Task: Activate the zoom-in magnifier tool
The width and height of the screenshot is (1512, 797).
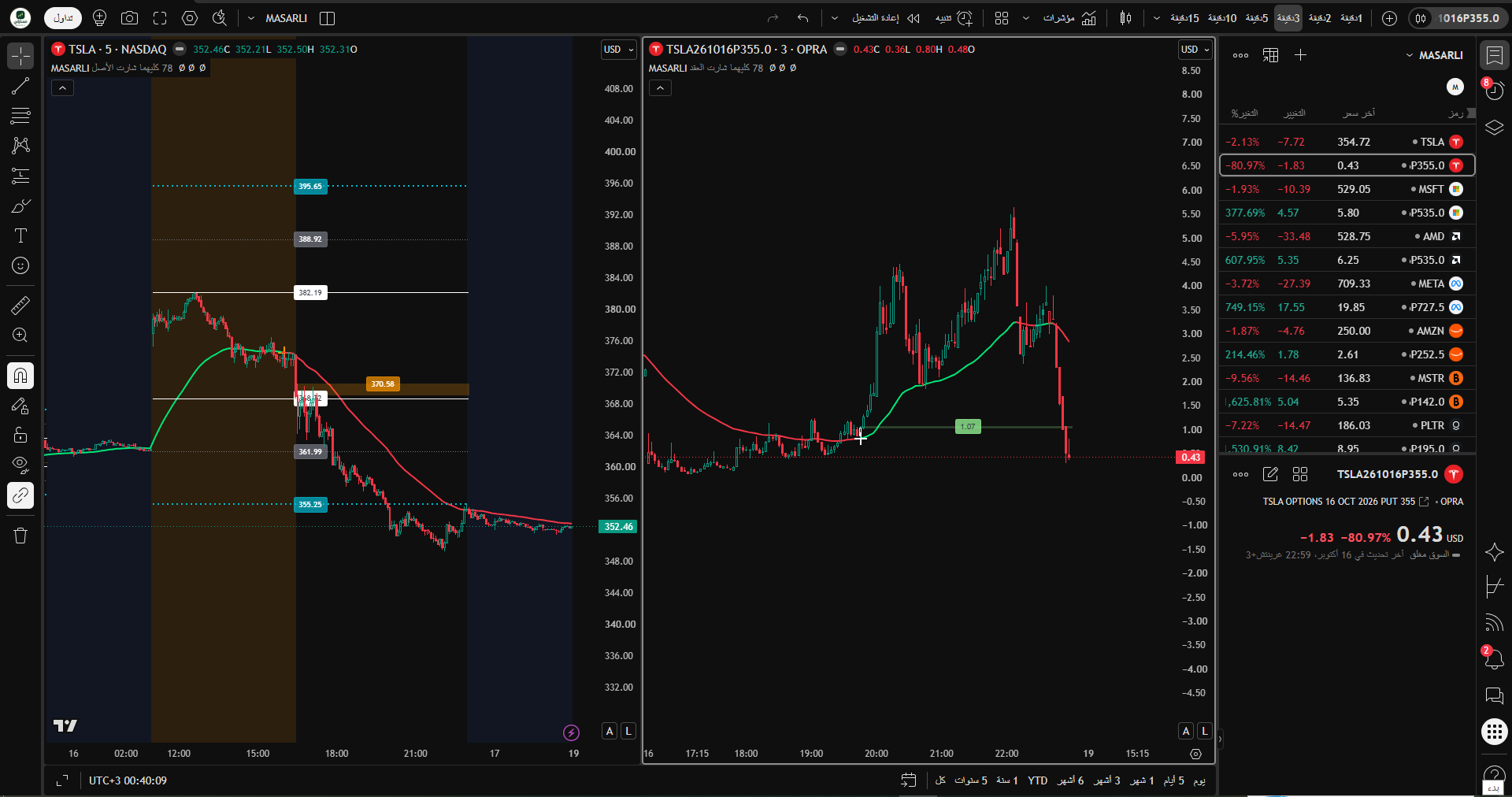Action: click(x=20, y=335)
